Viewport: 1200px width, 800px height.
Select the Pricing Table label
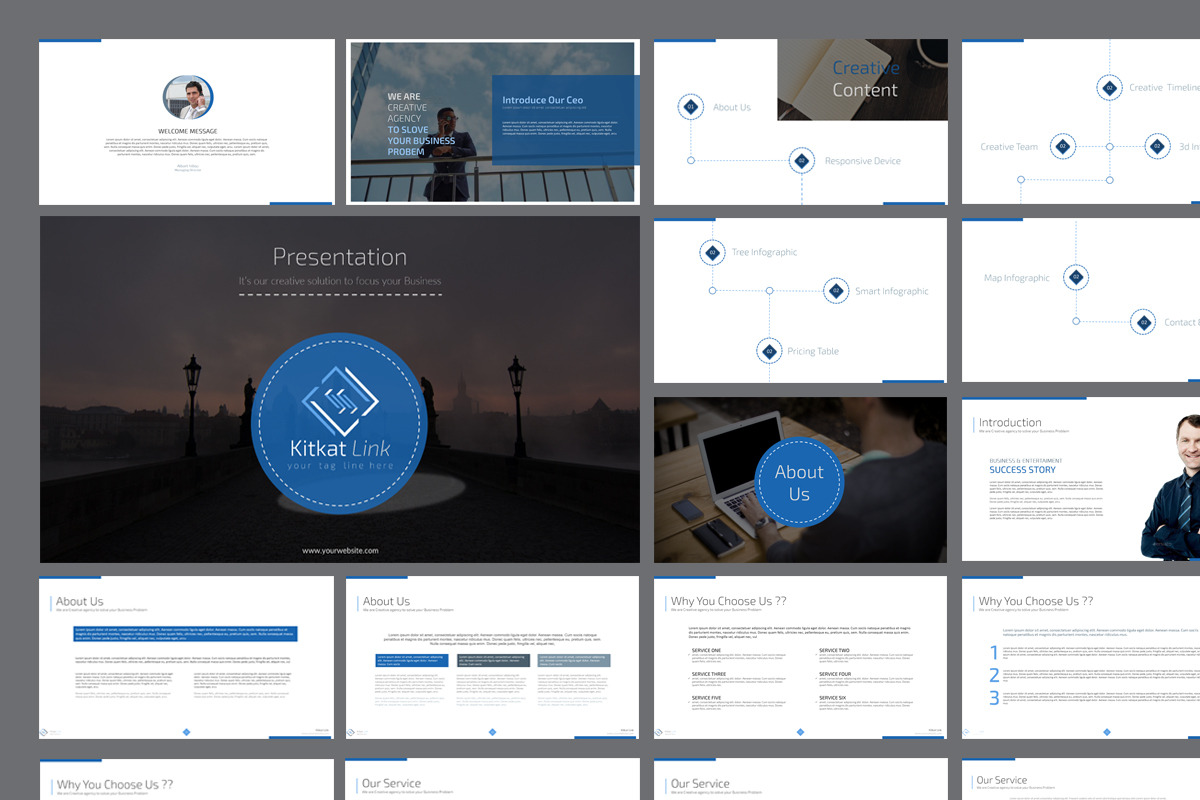[x=813, y=351]
